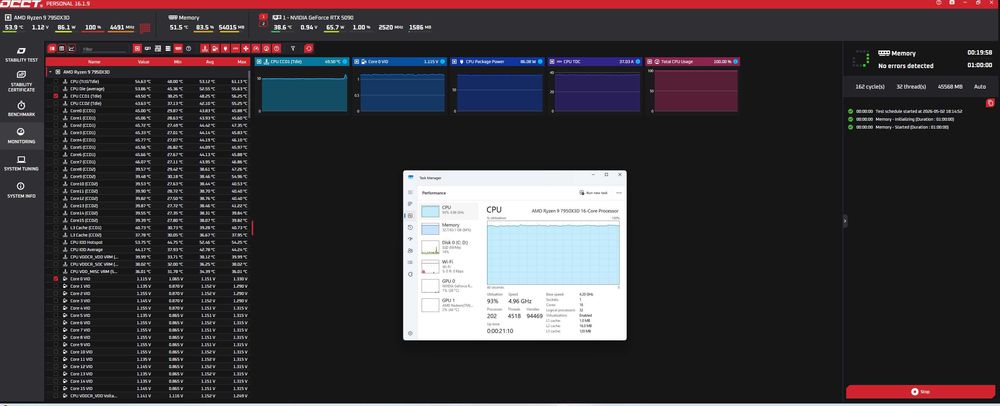Open the Stability Certificate section
The width and height of the screenshot is (1000, 406).
point(21,81)
